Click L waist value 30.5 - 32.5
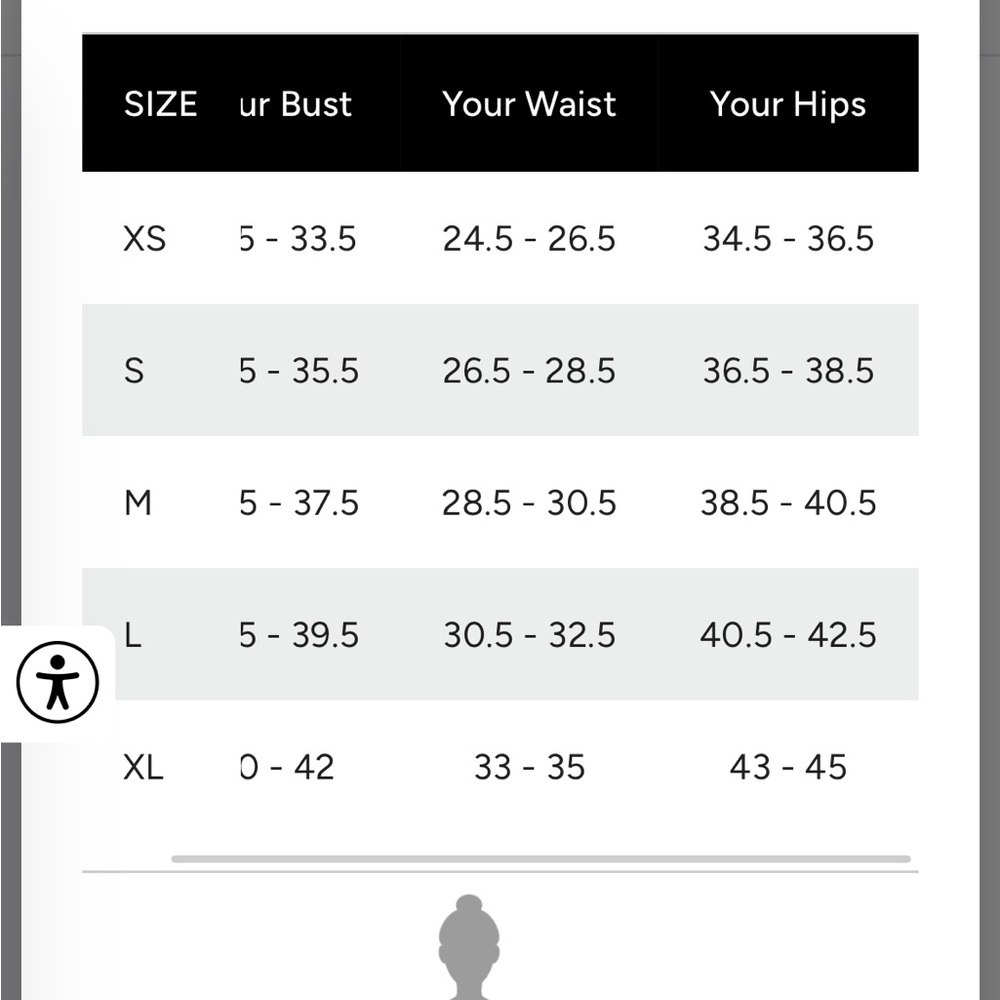Image resolution: width=1000 pixels, height=1000 pixels. tap(529, 635)
